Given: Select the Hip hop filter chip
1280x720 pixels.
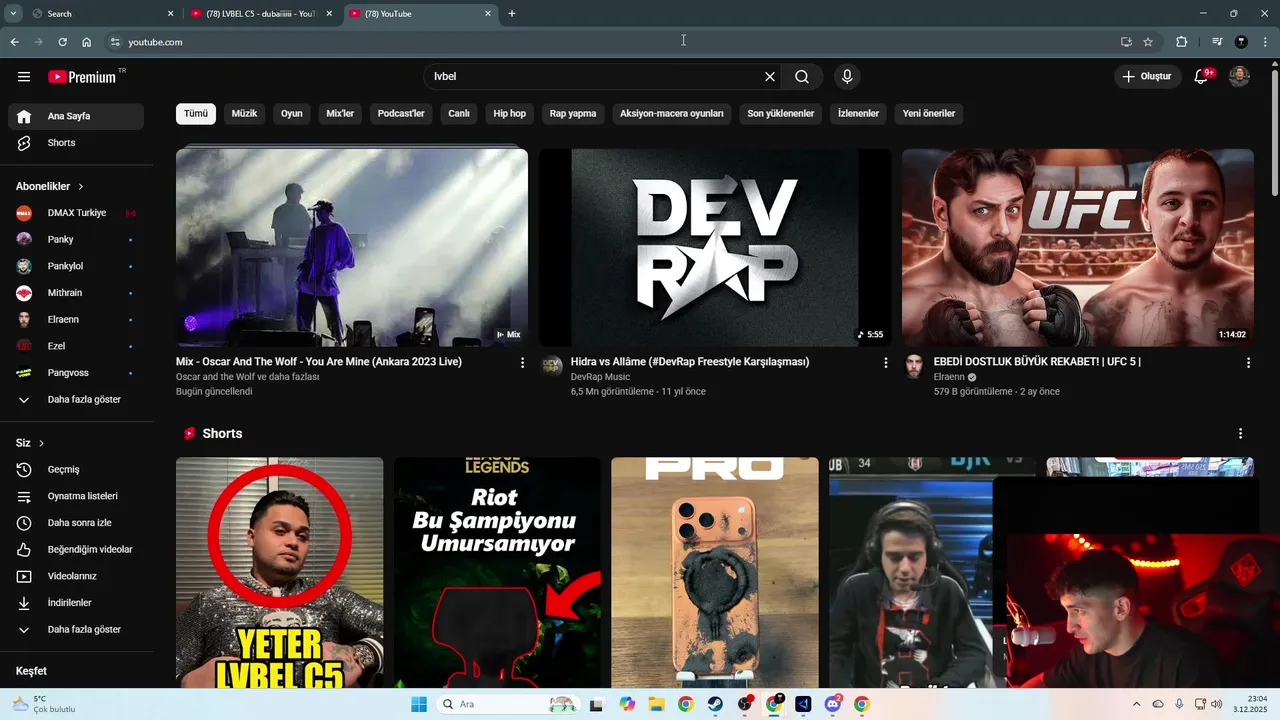Looking at the screenshot, I should pos(509,113).
